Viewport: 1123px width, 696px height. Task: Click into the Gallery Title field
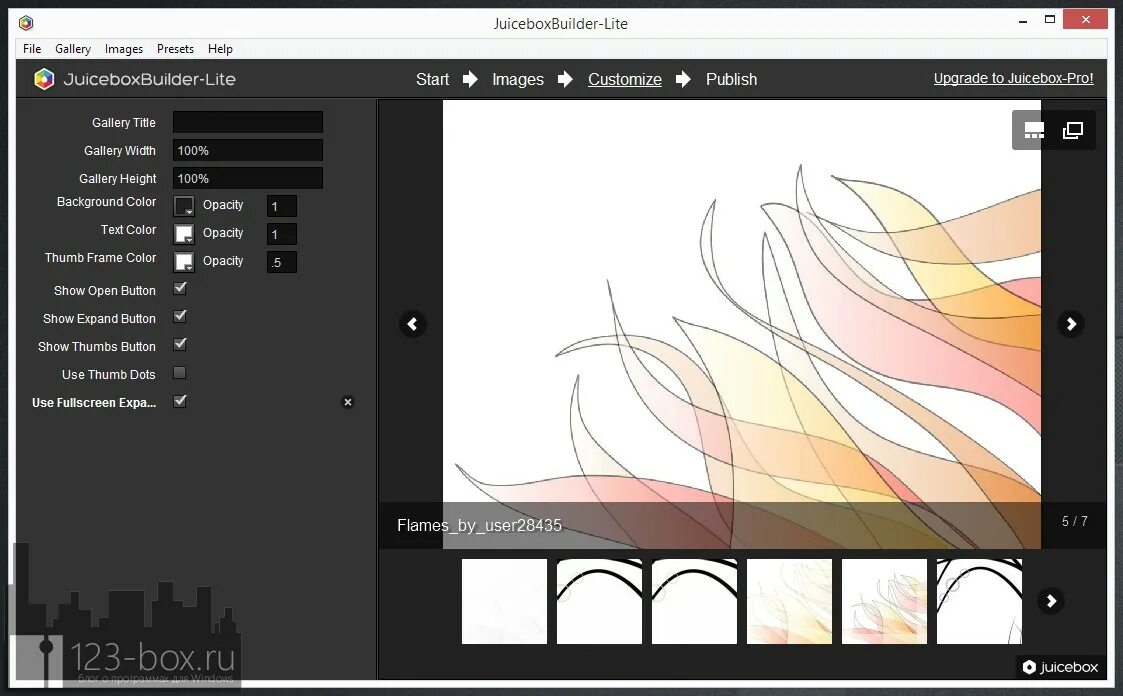click(x=248, y=122)
